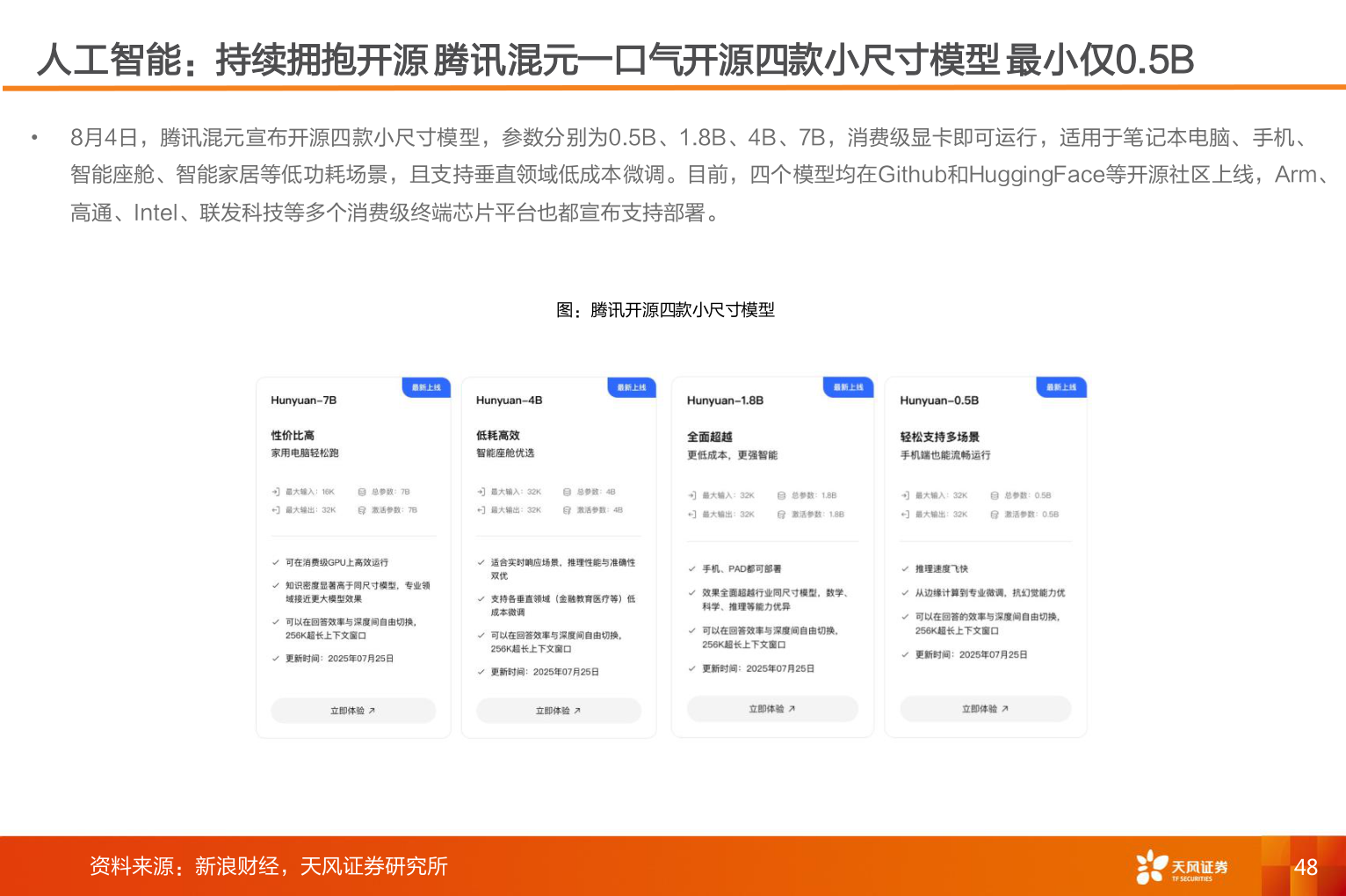
Task: Click total parameters icon on Hunyuan-0.5B card
Action: 995,495
